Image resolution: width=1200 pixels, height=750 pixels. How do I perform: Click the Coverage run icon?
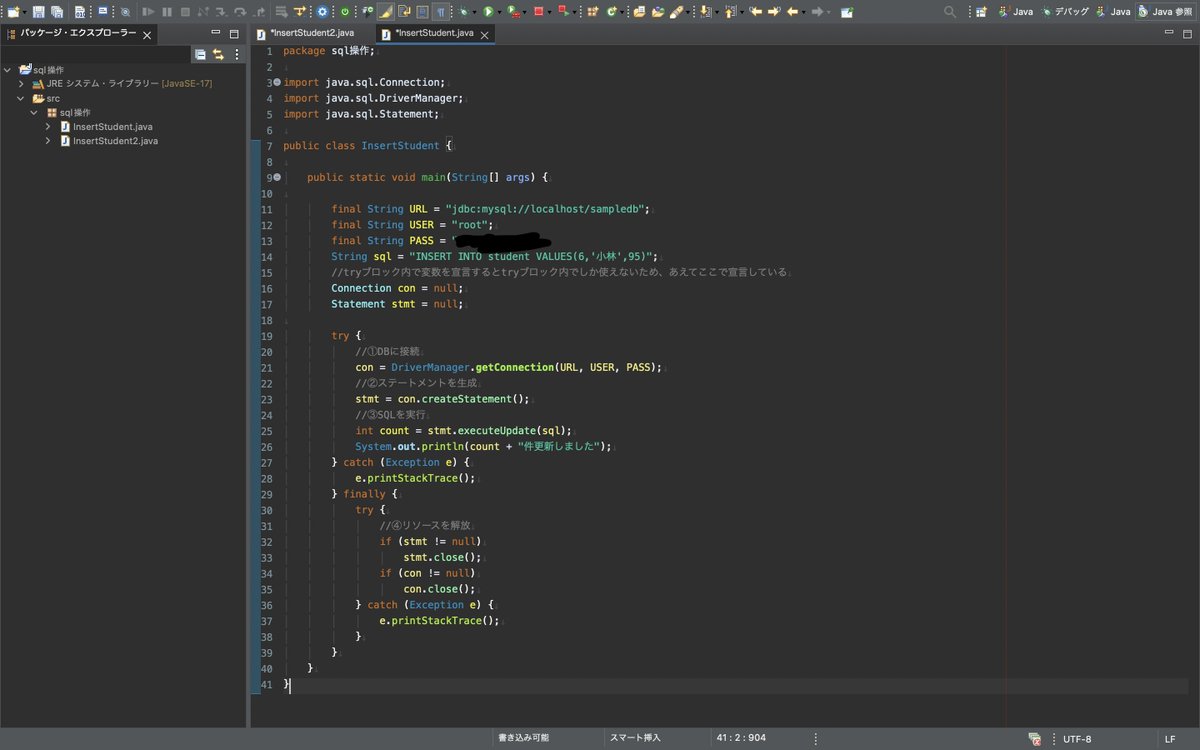(514, 12)
